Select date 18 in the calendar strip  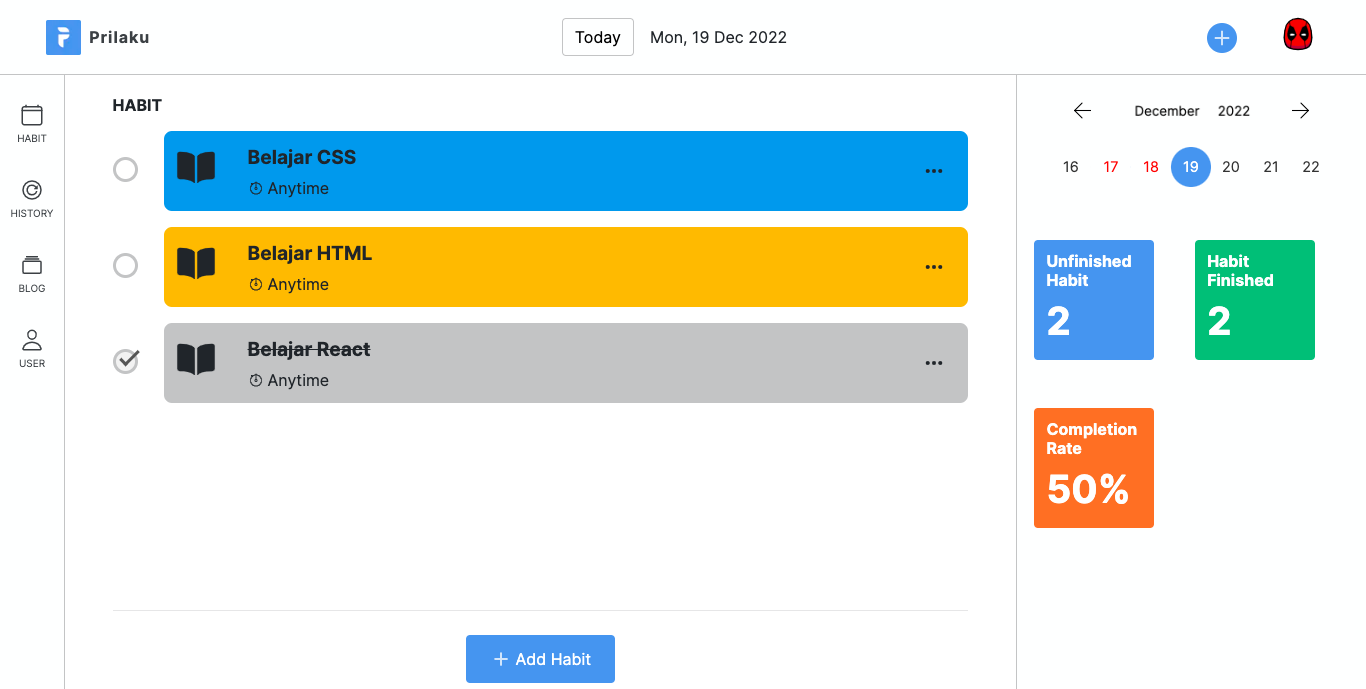pyautogui.click(x=1151, y=167)
